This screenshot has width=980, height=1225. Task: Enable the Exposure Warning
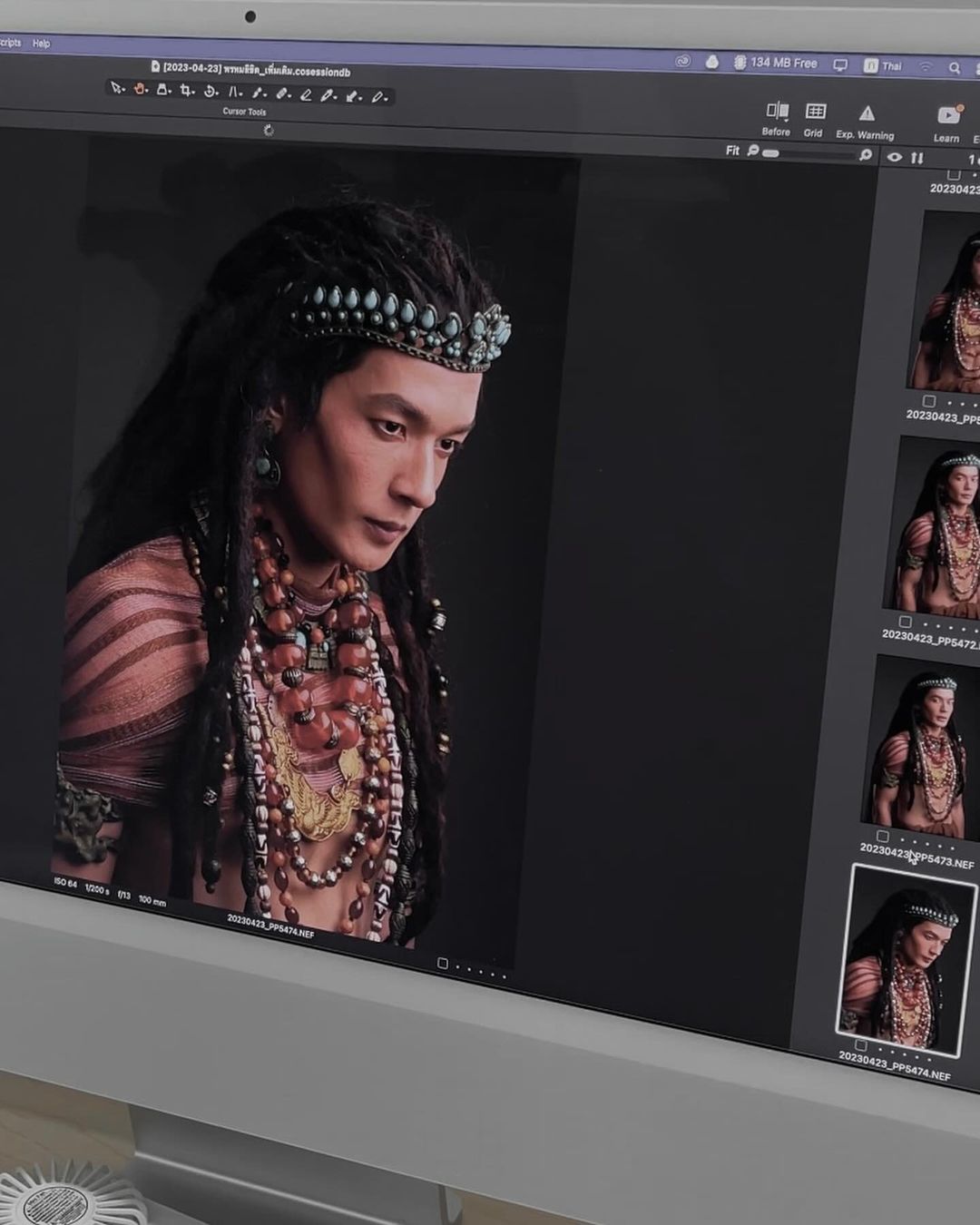(866, 123)
